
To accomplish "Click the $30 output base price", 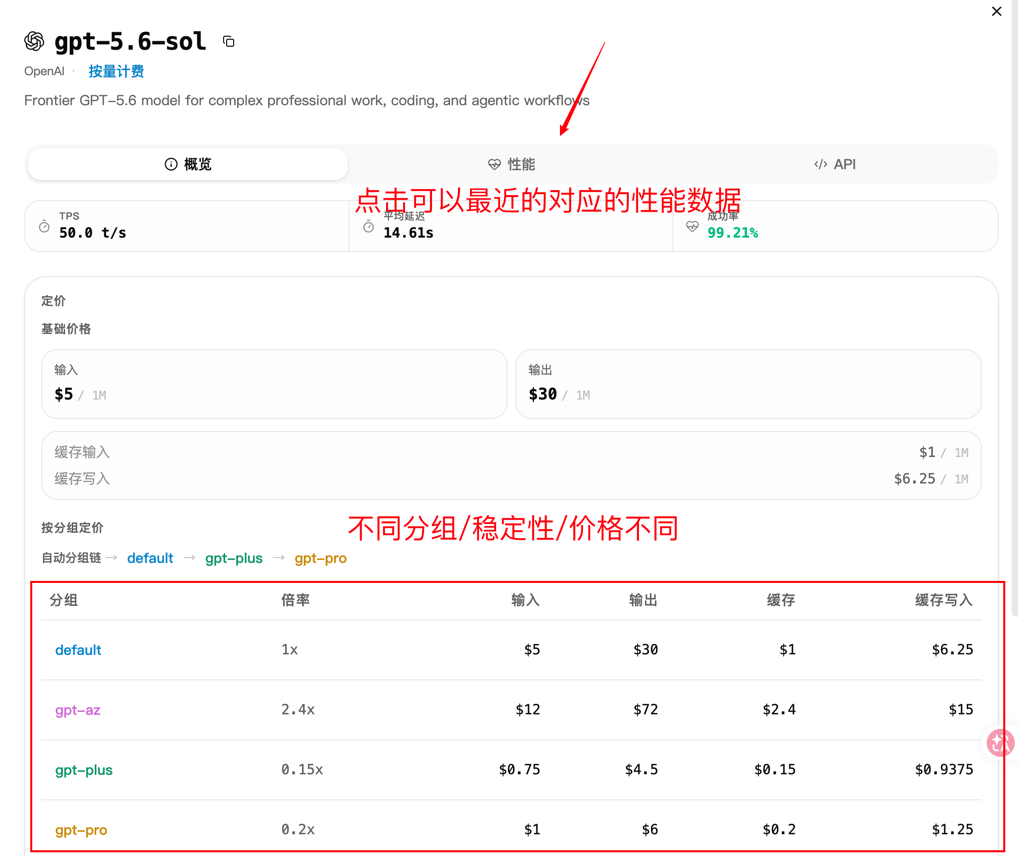I will coord(543,394).
